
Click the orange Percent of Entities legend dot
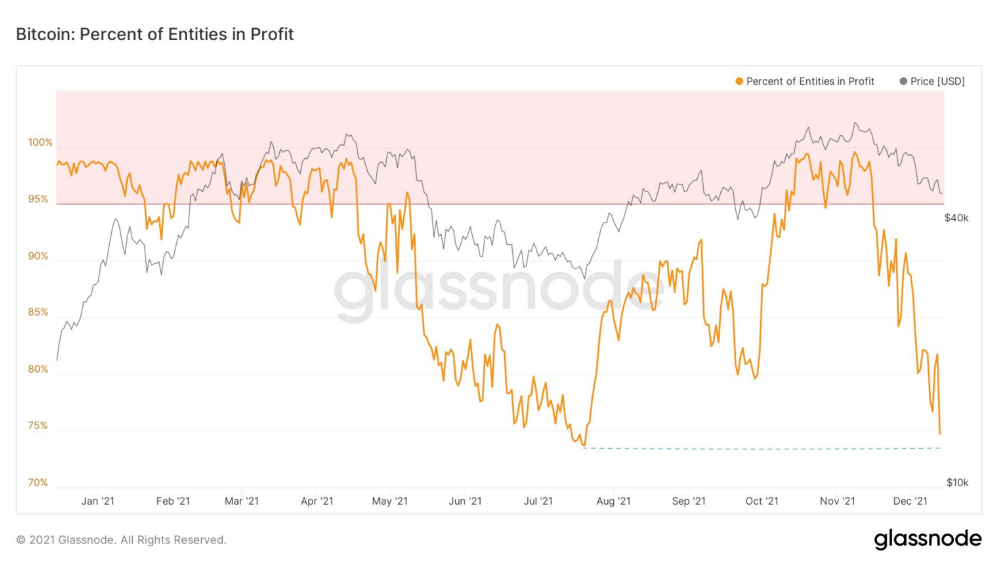pos(739,82)
